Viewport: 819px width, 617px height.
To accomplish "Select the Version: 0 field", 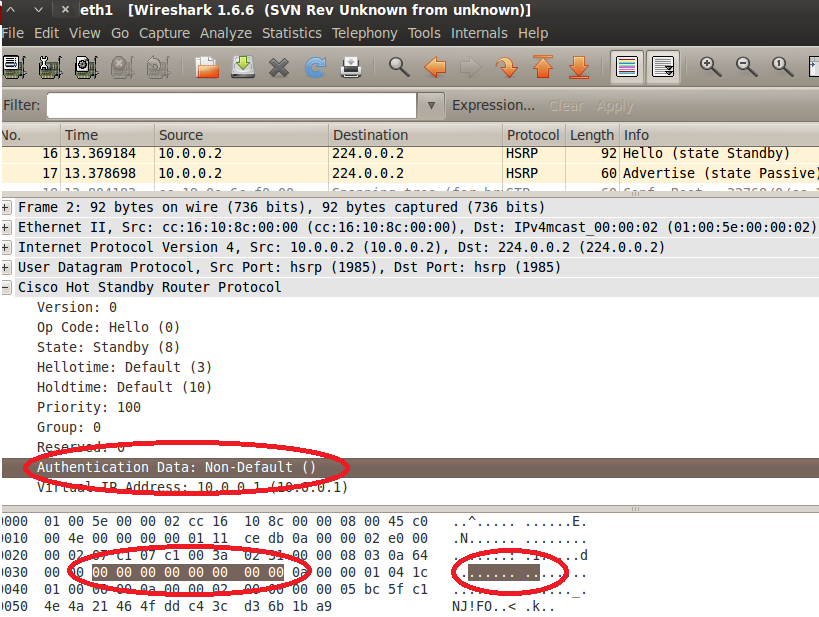I will [x=77, y=307].
